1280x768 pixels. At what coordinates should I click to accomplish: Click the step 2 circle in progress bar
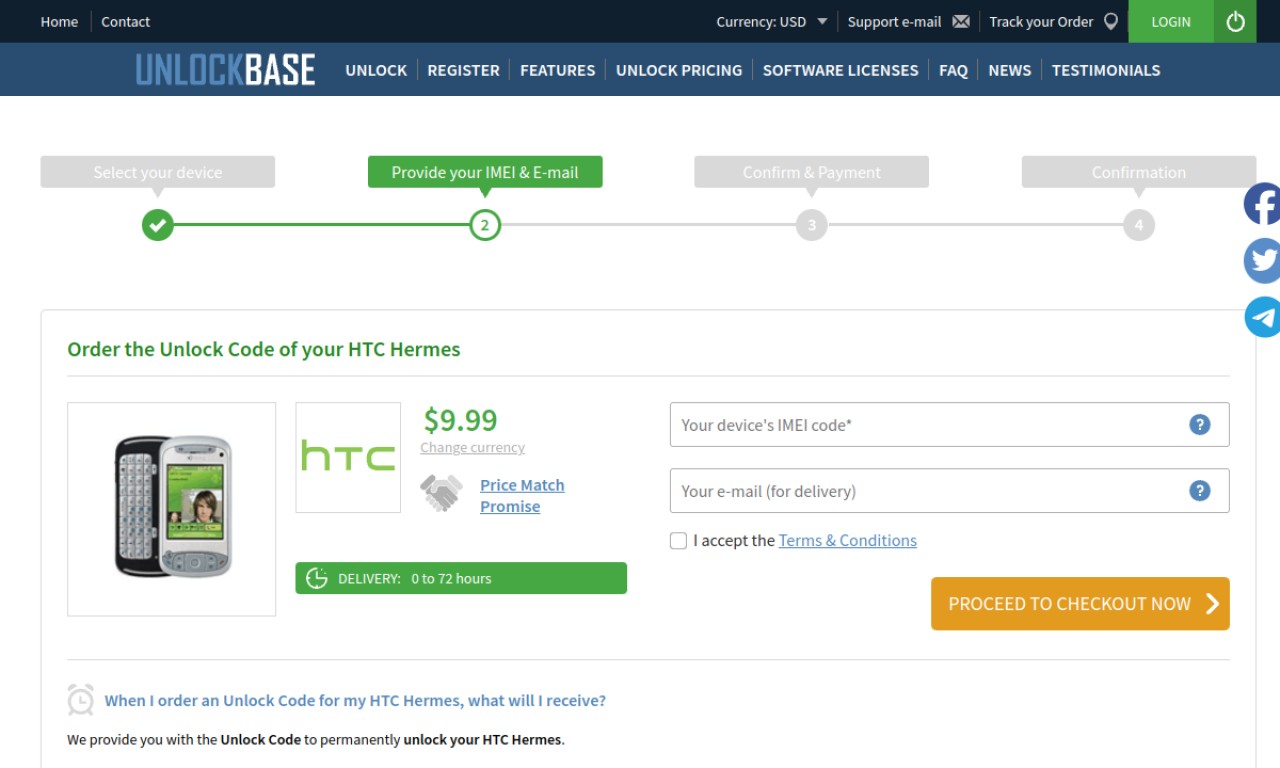485,225
